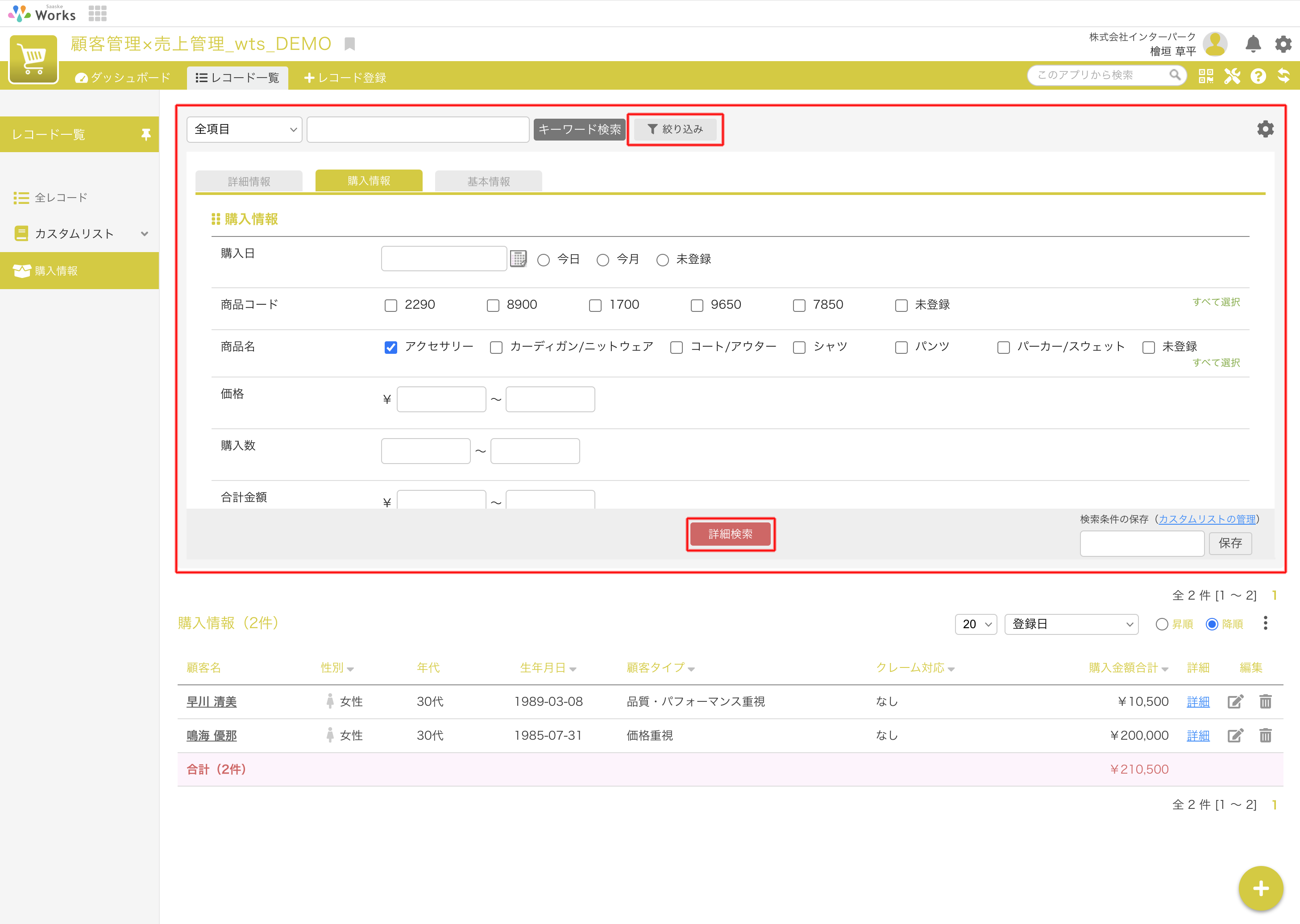The image size is (1300, 924).
Task: Click the 購入日 date input field
Action: pyautogui.click(x=444, y=258)
